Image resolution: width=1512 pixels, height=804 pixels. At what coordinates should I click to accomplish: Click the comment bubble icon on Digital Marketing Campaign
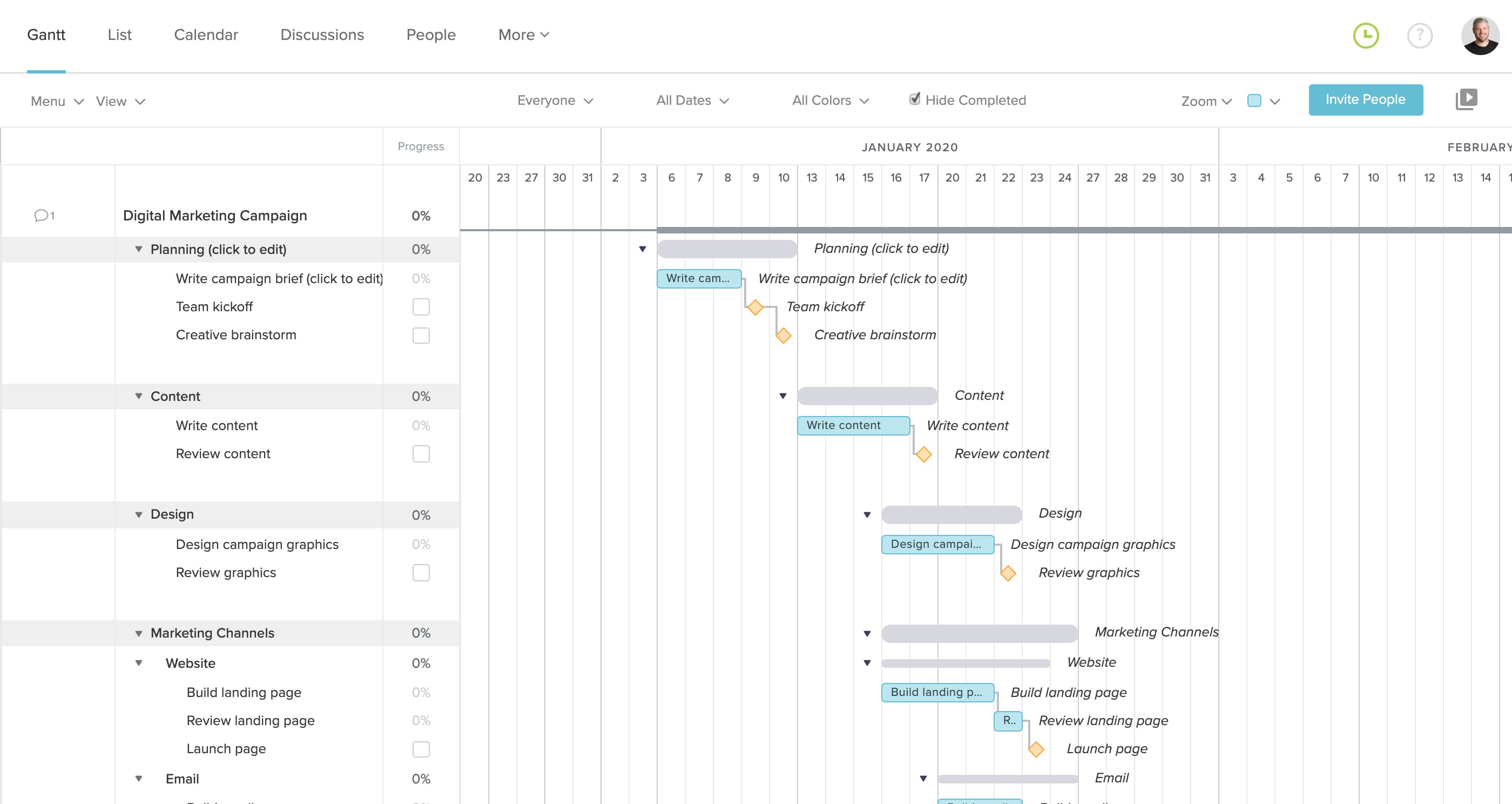click(x=41, y=215)
